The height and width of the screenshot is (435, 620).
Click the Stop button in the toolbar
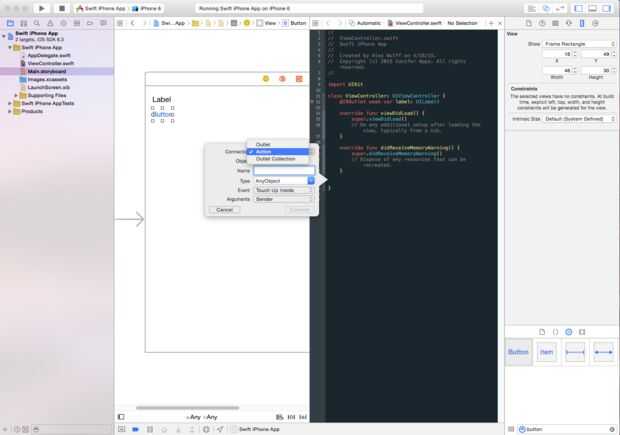pos(62,8)
